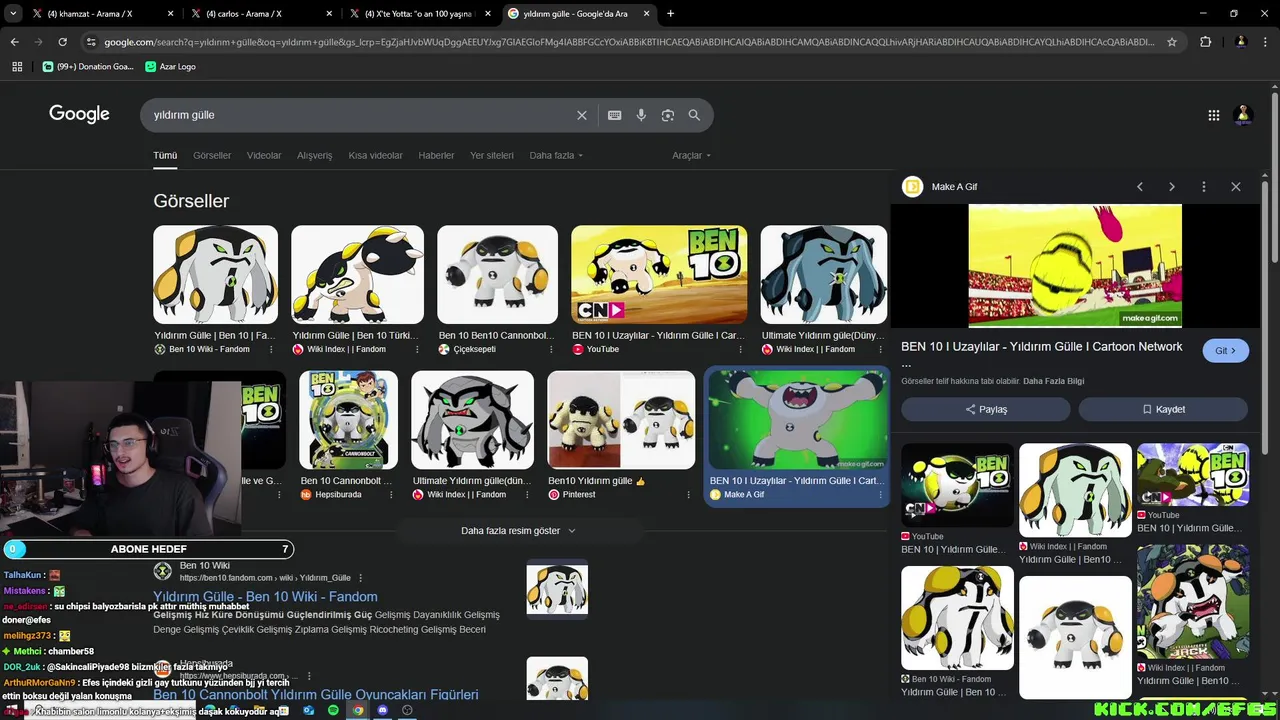Click the Google search input field
This screenshot has width=1280, height=720.
(360, 115)
